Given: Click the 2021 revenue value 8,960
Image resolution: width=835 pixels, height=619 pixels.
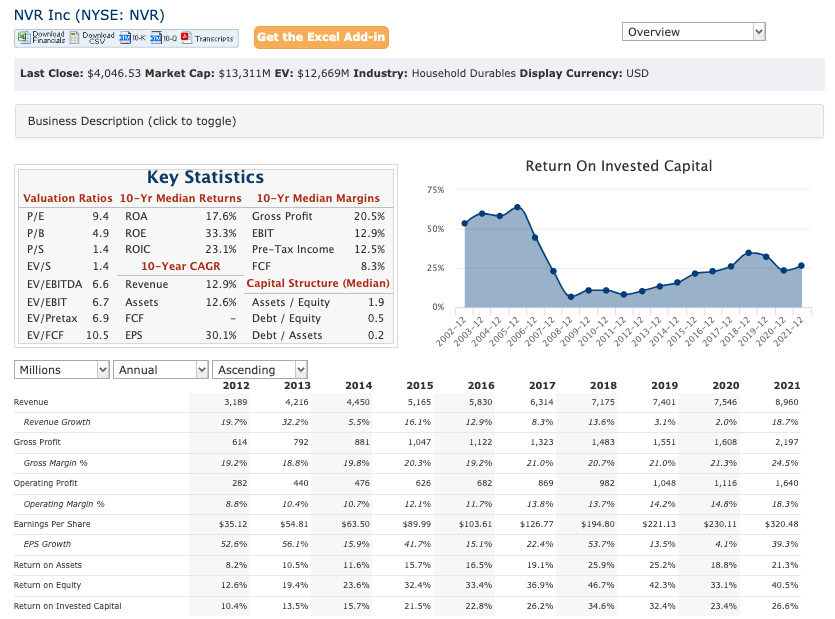Looking at the screenshot, I should (x=787, y=402).
